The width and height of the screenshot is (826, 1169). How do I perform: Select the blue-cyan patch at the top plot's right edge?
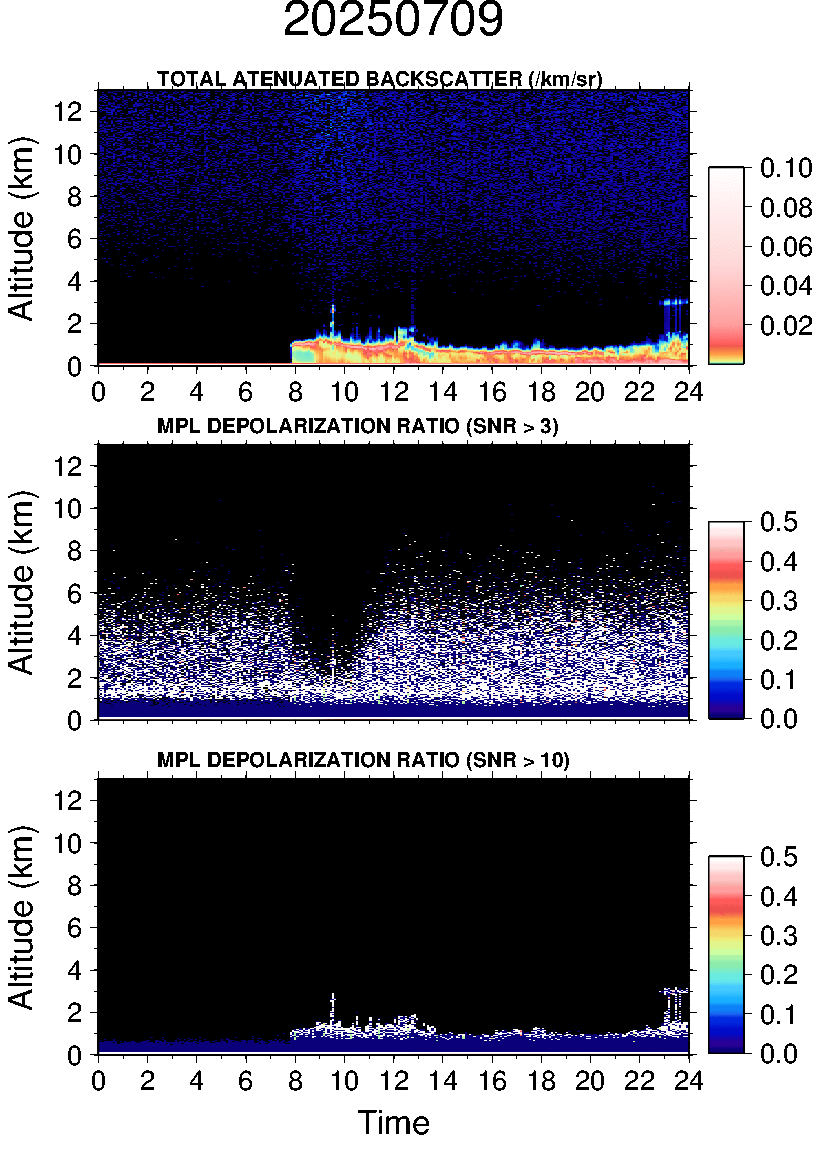pyautogui.click(x=675, y=301)
